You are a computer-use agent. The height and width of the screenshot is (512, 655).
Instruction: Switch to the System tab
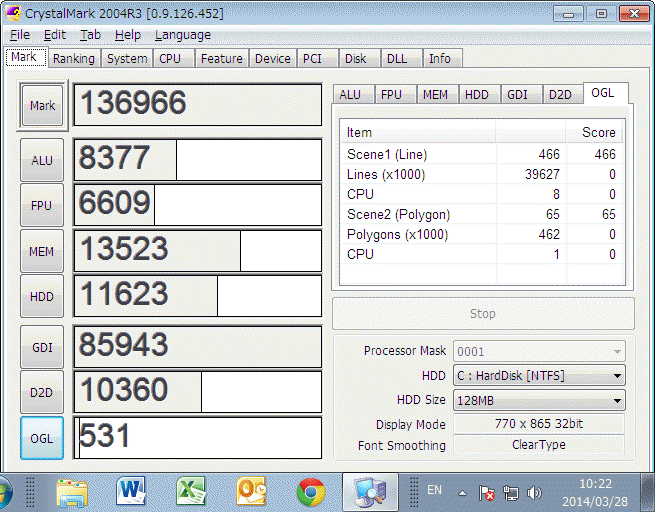coord(127,58)
